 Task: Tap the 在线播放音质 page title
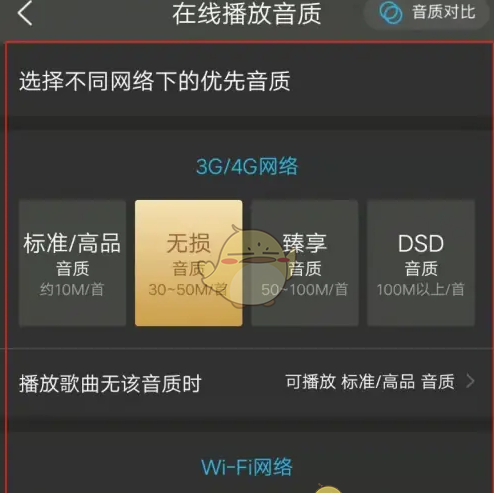coord(247,14)
